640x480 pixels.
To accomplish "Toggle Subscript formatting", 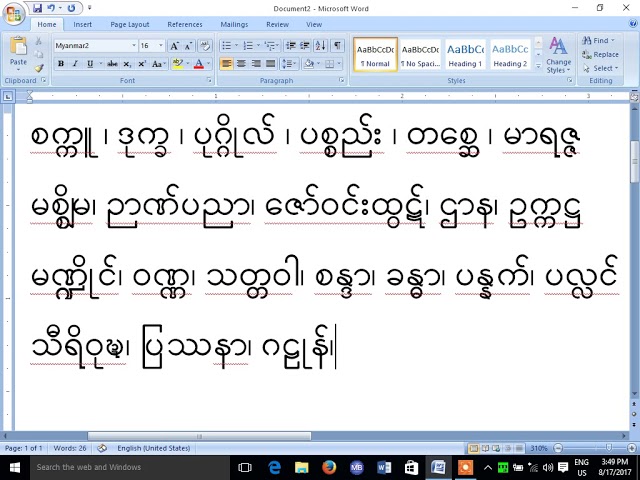I will coord(127,64).
